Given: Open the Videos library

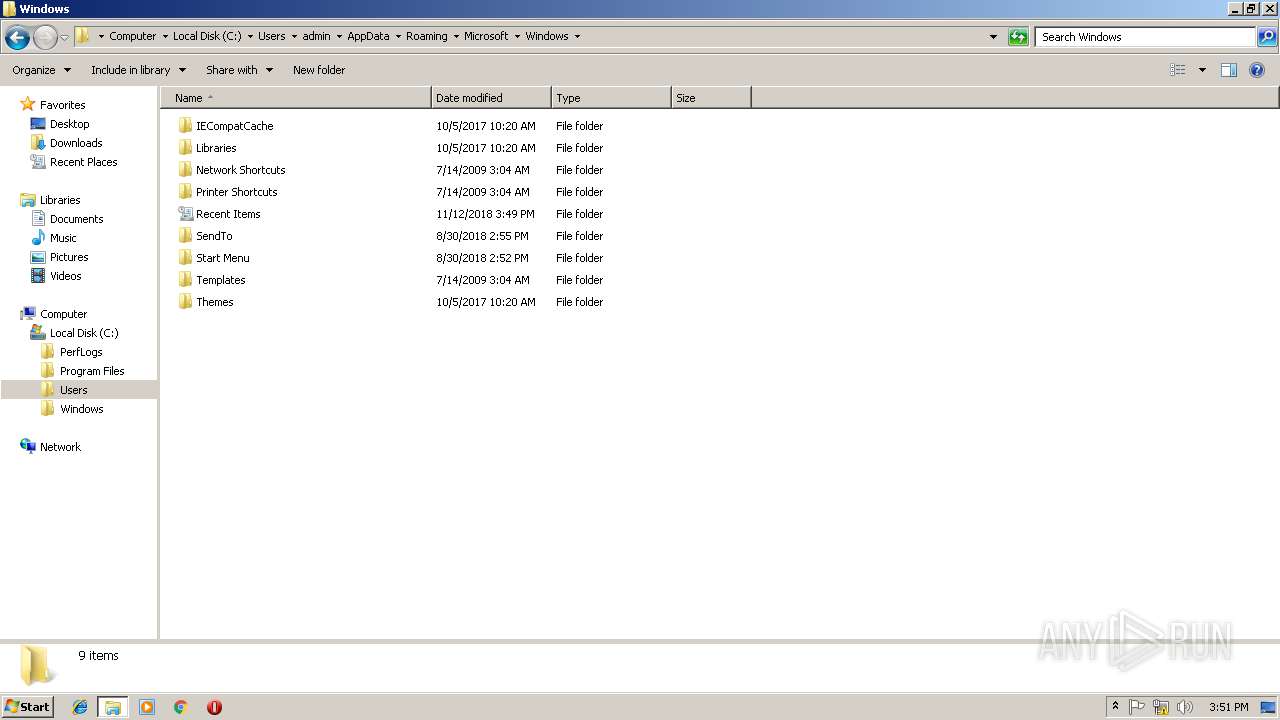Looking at the screenshot, I should (65, 276).
